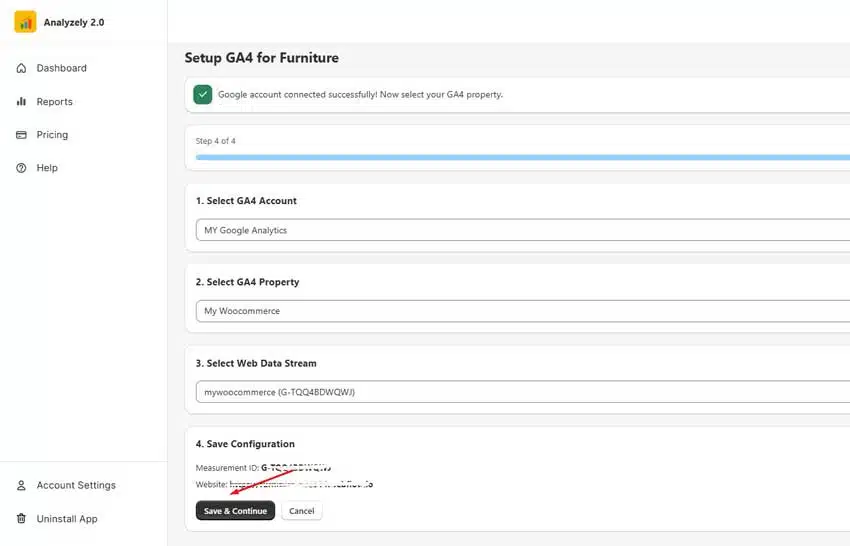Open the Select GA4 Account dropdown
The image size is (850, 546).
coord(523,230)
